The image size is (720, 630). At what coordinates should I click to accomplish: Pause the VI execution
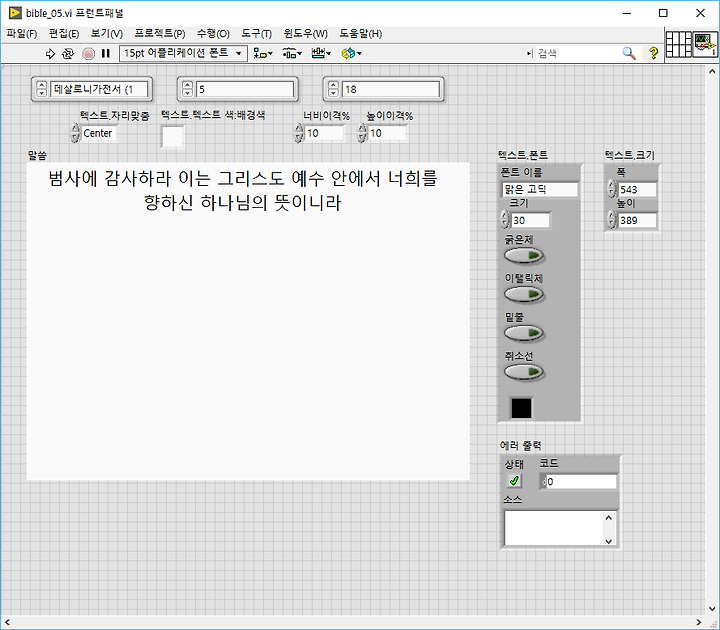[106, 54]
